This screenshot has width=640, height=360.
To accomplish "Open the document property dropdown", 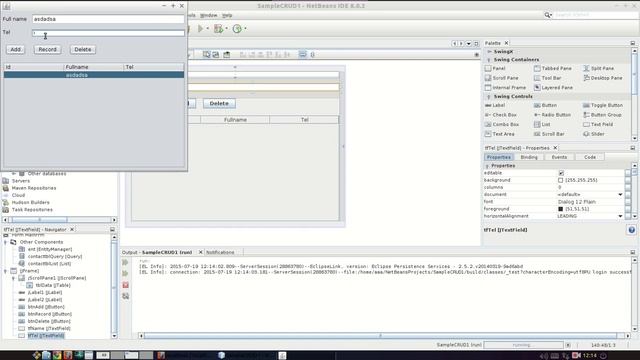I will 620,195.
